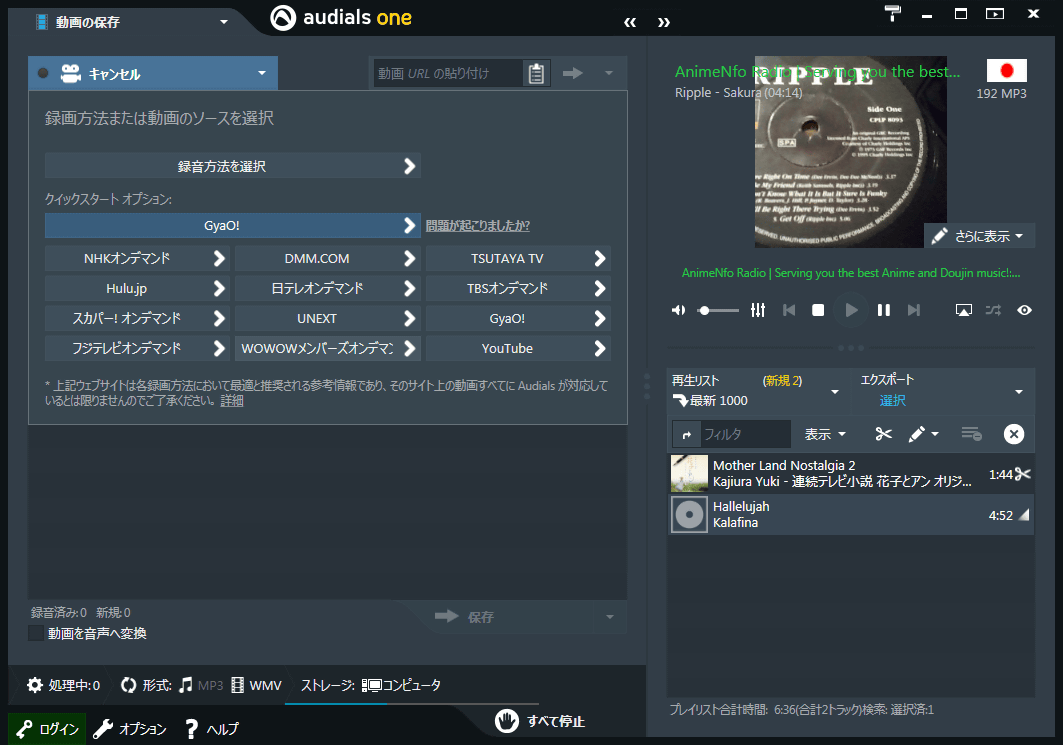The height and width of the screenshot is (745, 1063).
Task: Choose UNEXT source
Action: [327, 319]
